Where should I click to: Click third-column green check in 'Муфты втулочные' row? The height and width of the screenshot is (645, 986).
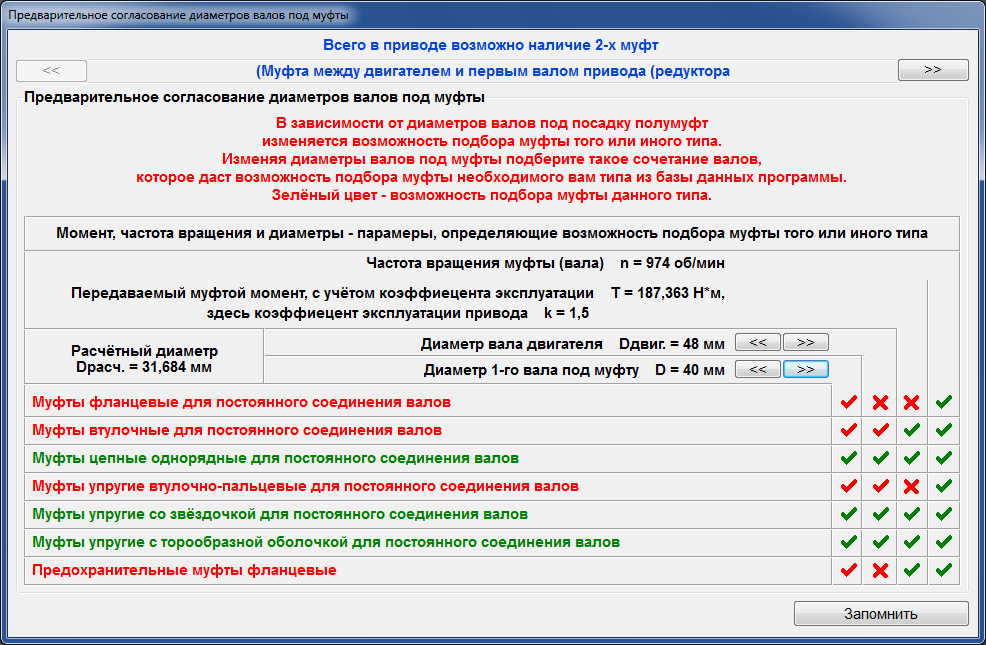(x=912, y=430)
